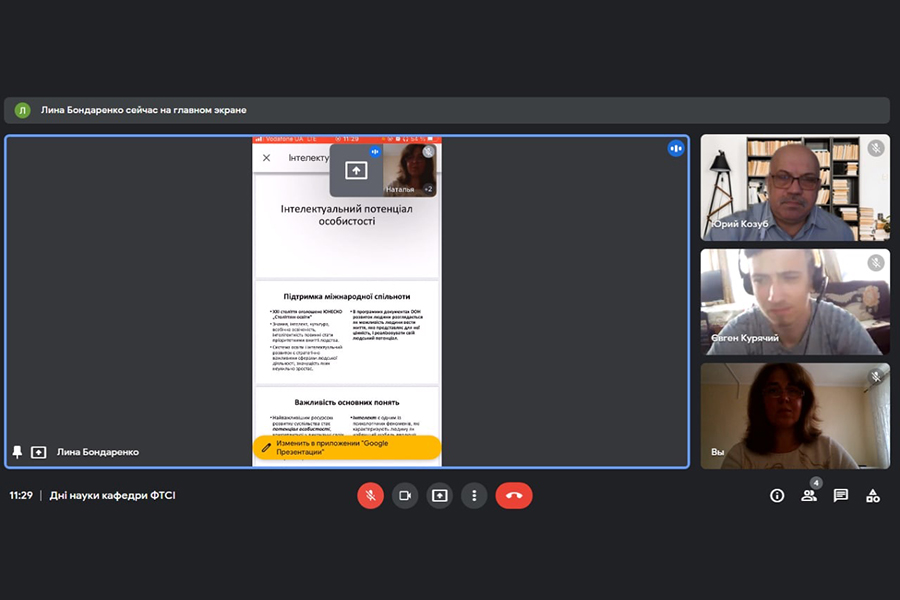Turn off the camera button
This screenshot has height=600, width=900.
[405, 496]
